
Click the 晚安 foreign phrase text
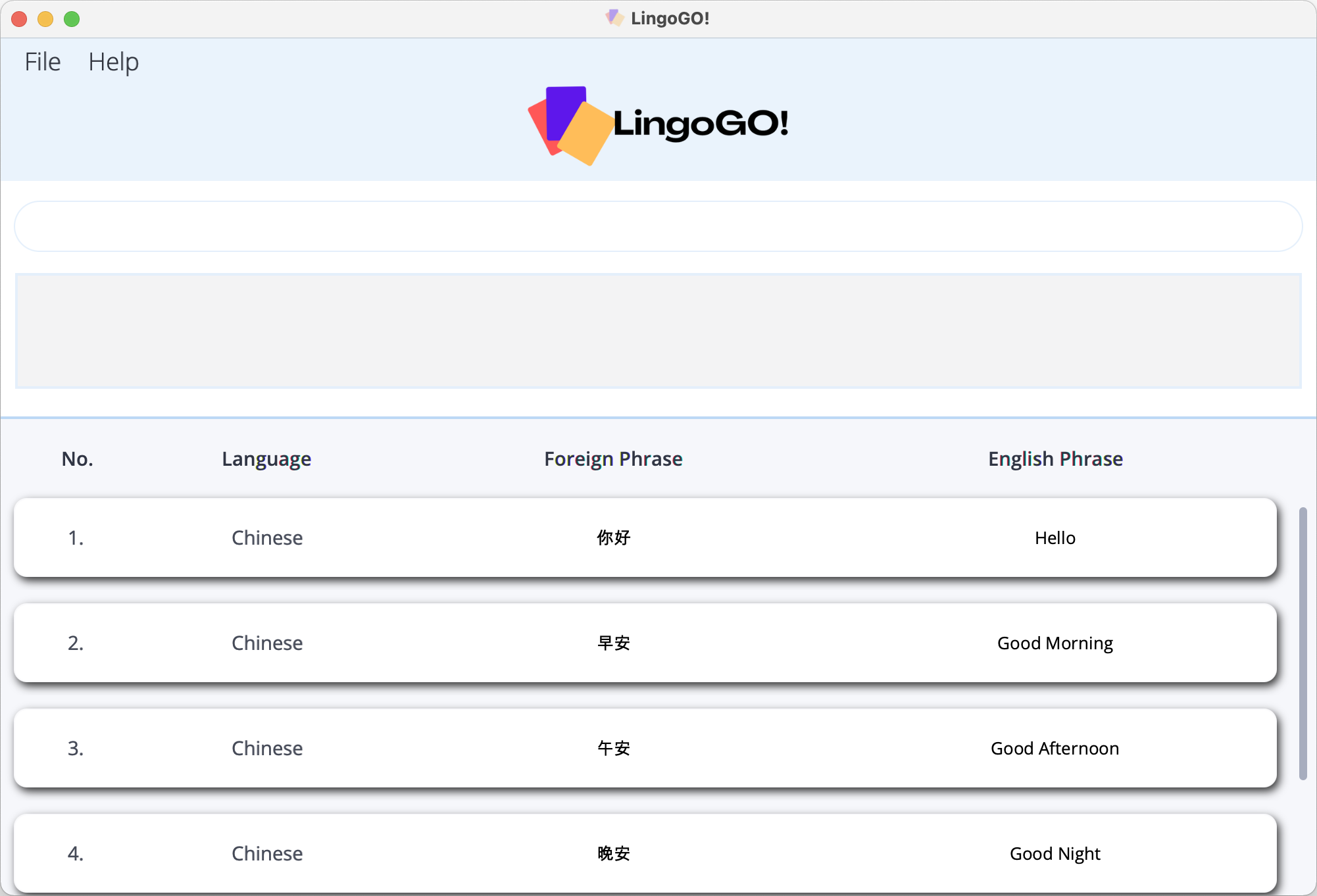tap(613, 853)
